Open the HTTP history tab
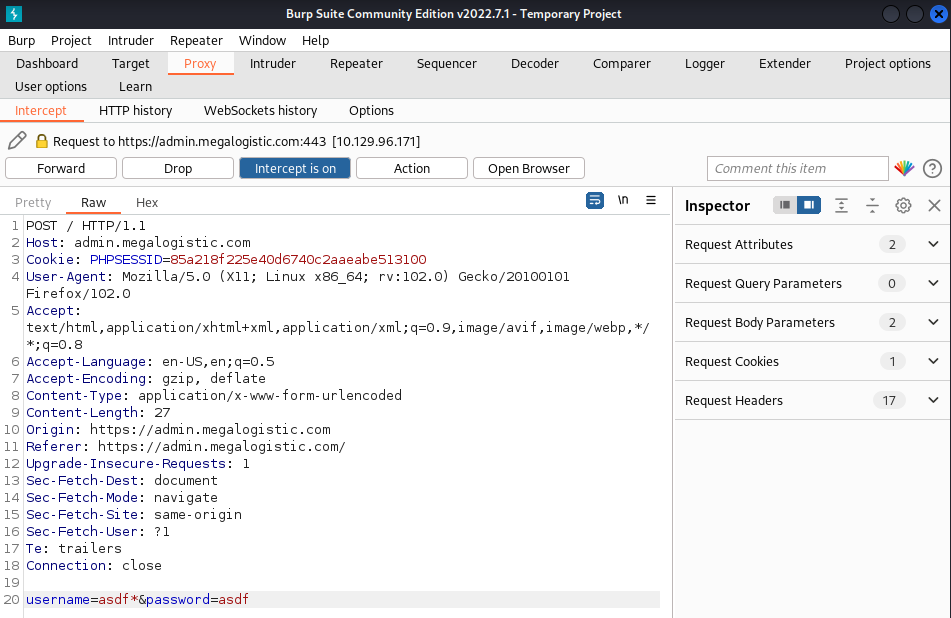The width and height of the screenshot is (951, 618). [135, 110]
